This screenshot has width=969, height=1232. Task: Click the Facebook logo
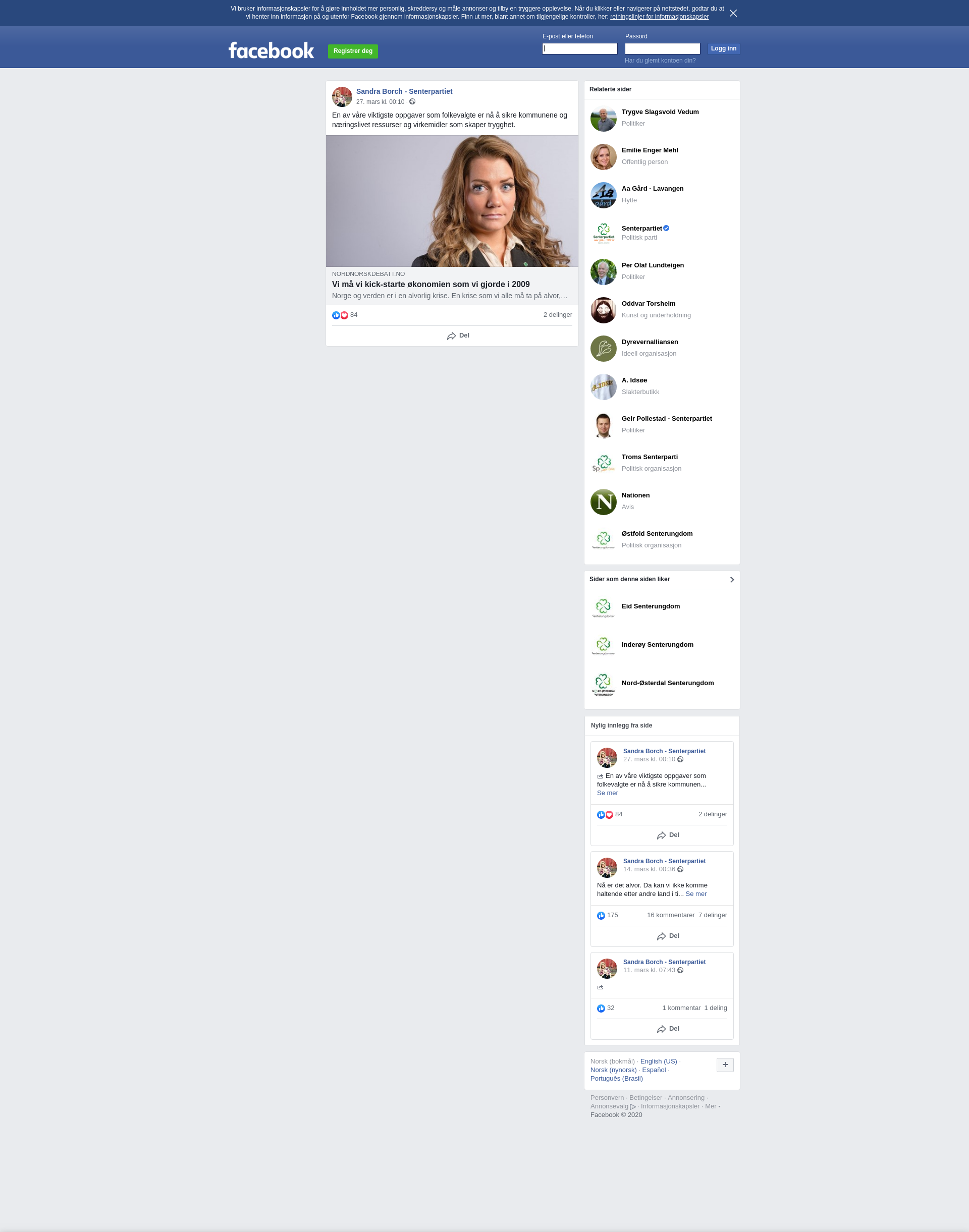[x=271, y=50]
